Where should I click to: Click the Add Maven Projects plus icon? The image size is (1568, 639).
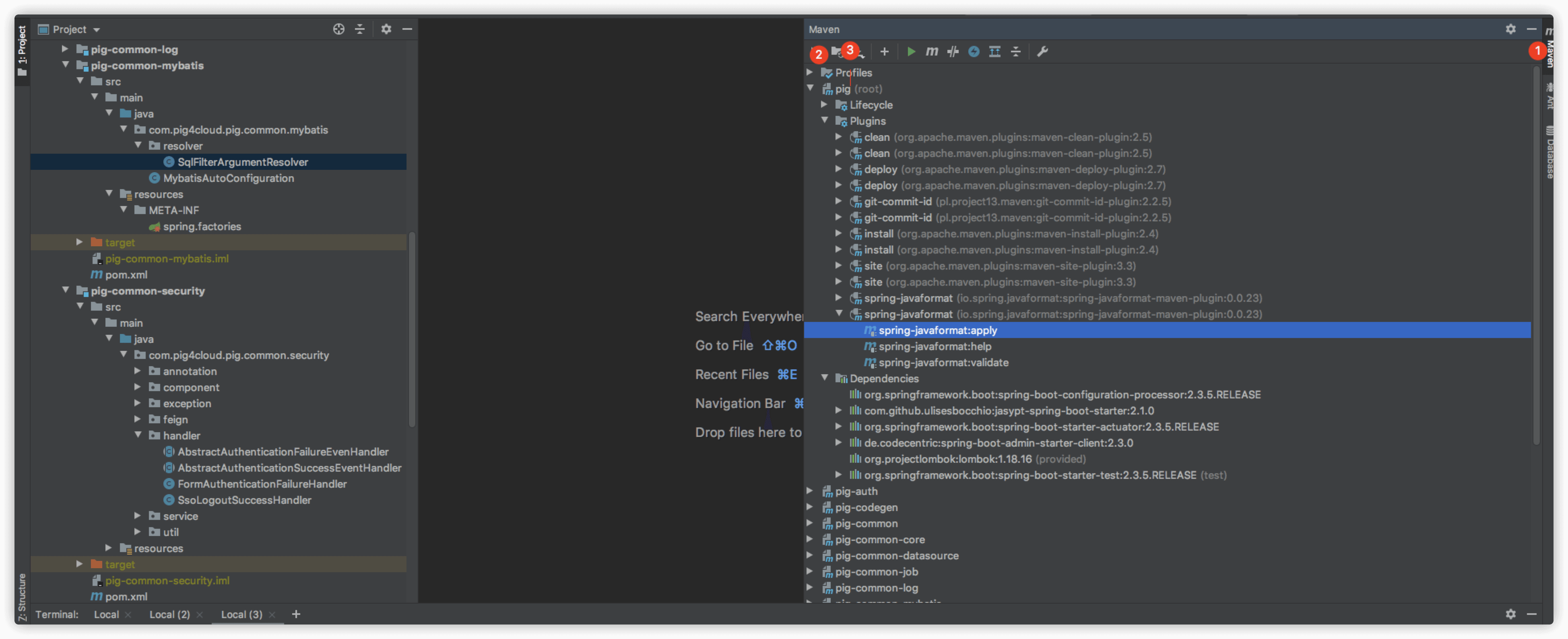click(884, 52)
